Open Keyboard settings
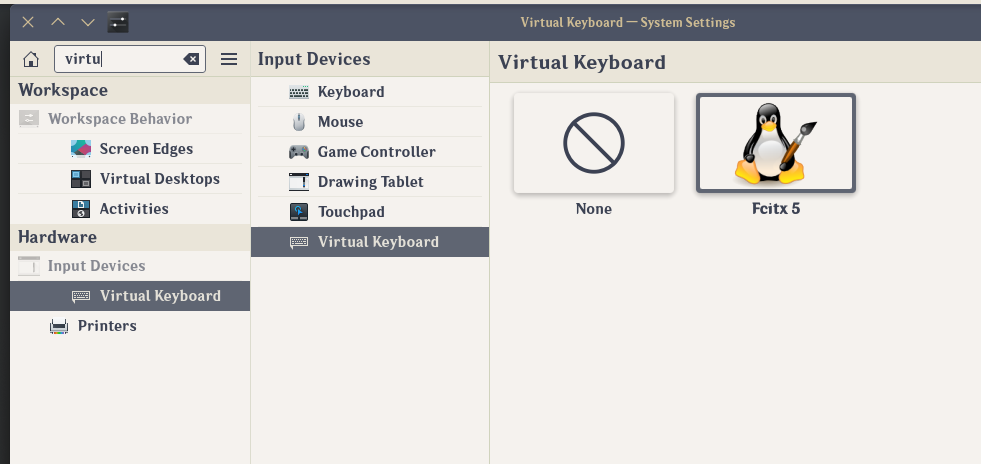Image resolution: width=981 pixels, height=464 pixels. pyautogui.click(x=370, y=92)
